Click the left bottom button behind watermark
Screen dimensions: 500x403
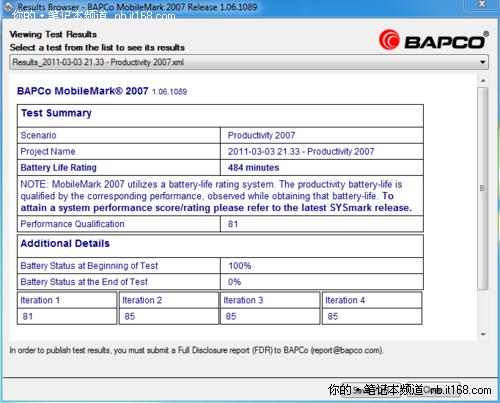coord(372,390)
